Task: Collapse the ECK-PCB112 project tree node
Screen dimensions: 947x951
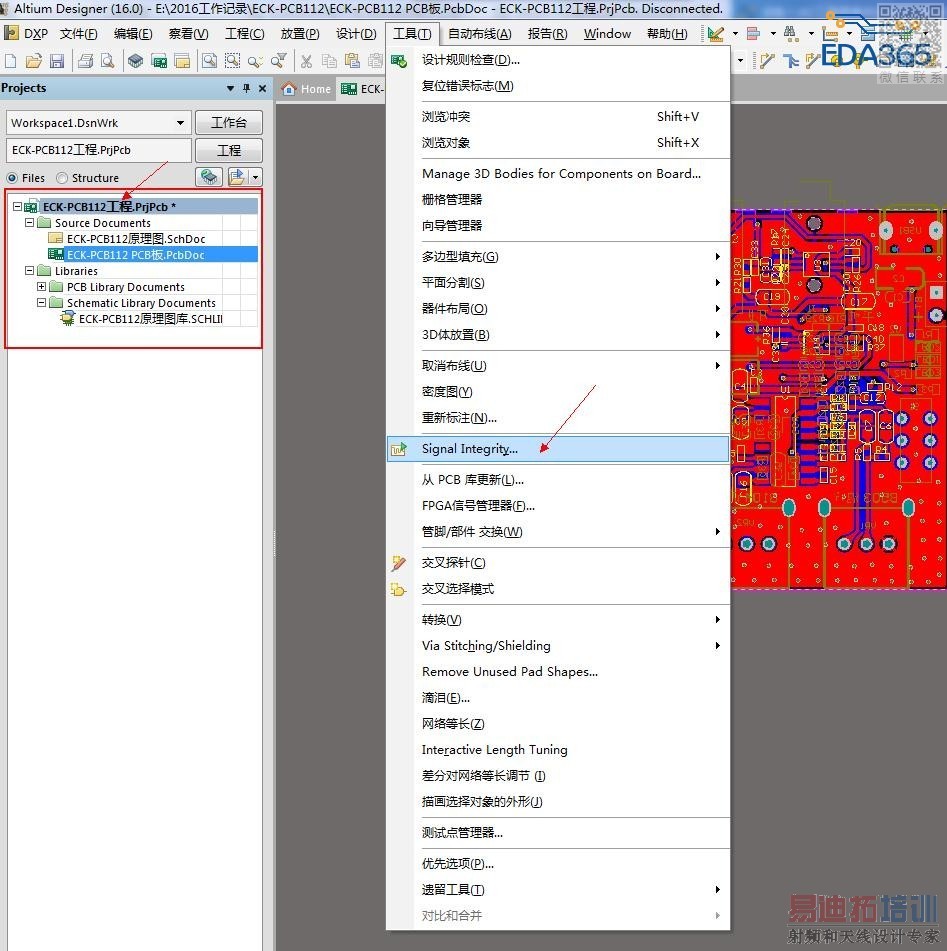Action: (x=18, y=206)
